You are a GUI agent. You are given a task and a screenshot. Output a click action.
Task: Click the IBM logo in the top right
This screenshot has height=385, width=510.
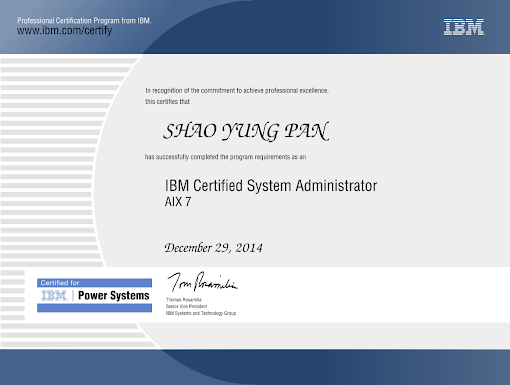(464, 27)
